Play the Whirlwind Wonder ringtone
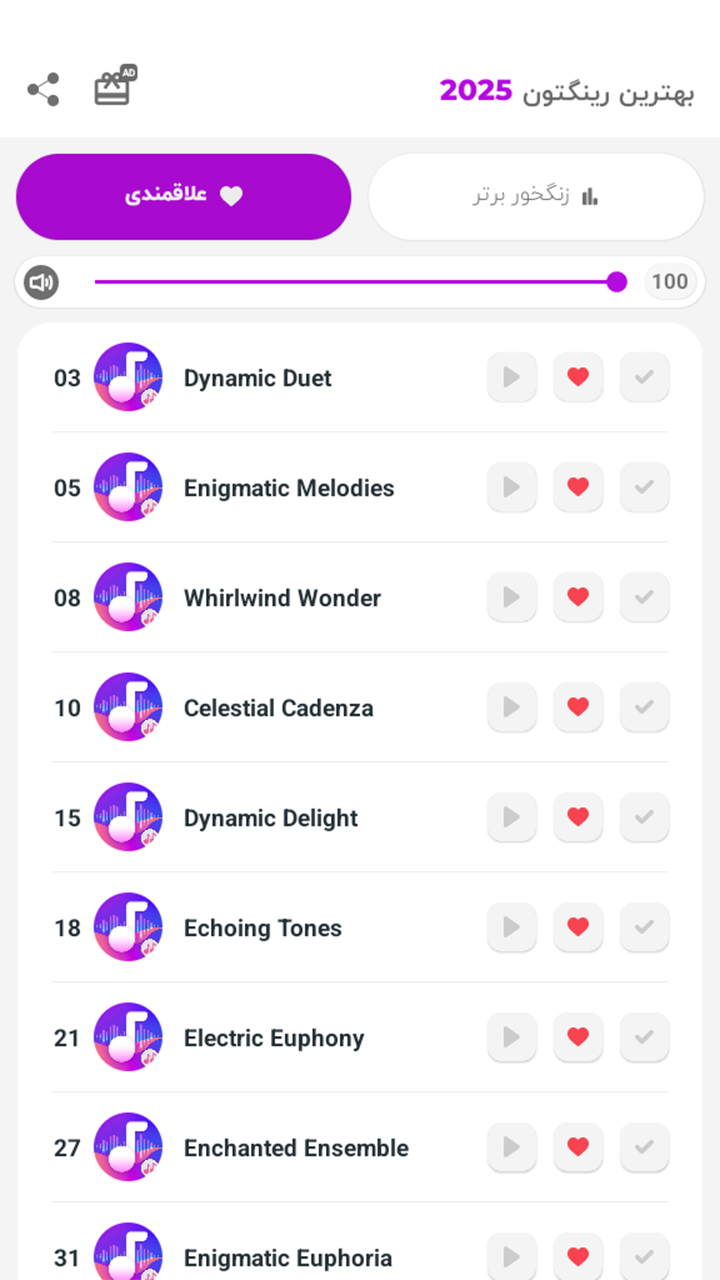This screenshot has width=720, height=1280. 512,597
